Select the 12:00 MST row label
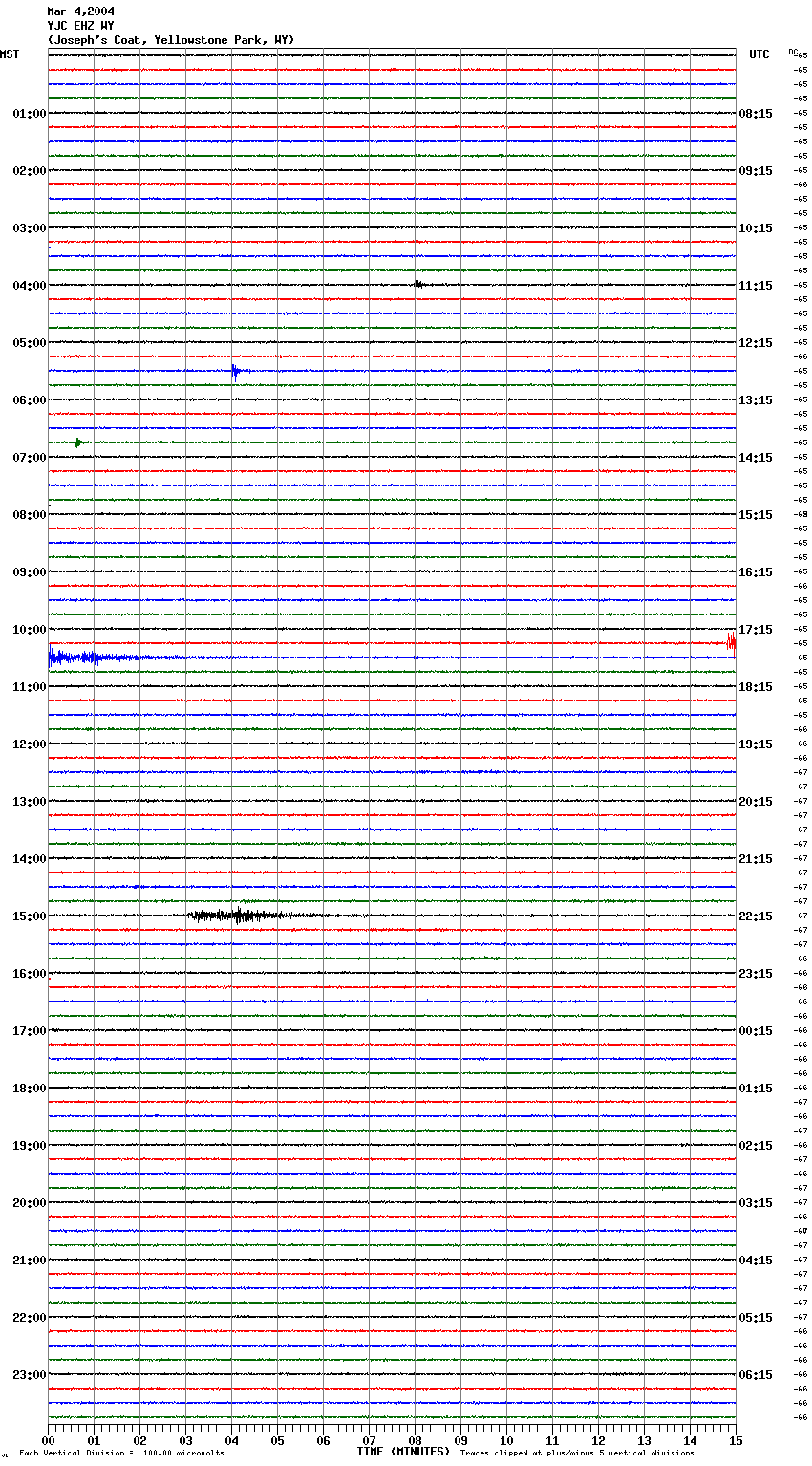The image size is (812, 1466). pos(30,744)
